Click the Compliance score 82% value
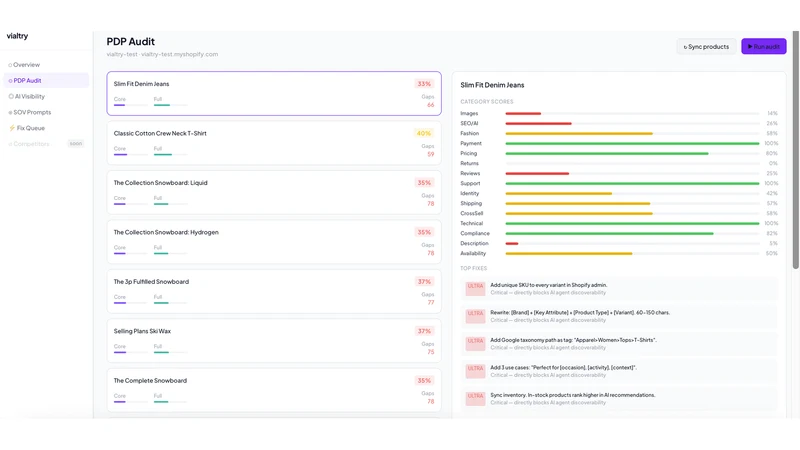The width and height of the screenshot is (800, 450). [x=772, y=233]
